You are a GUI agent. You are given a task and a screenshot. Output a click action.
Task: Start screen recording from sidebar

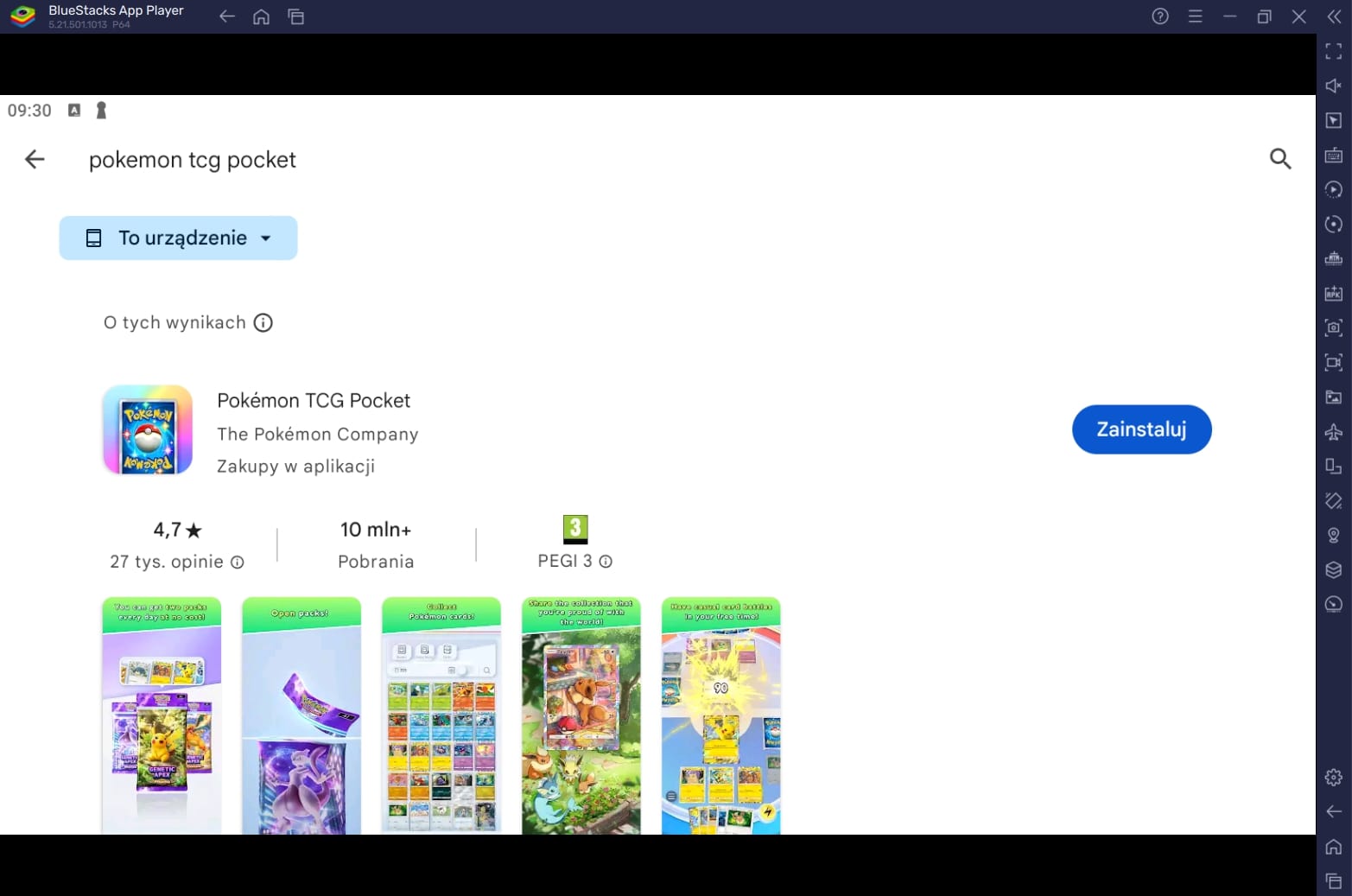click(1334, 363)
